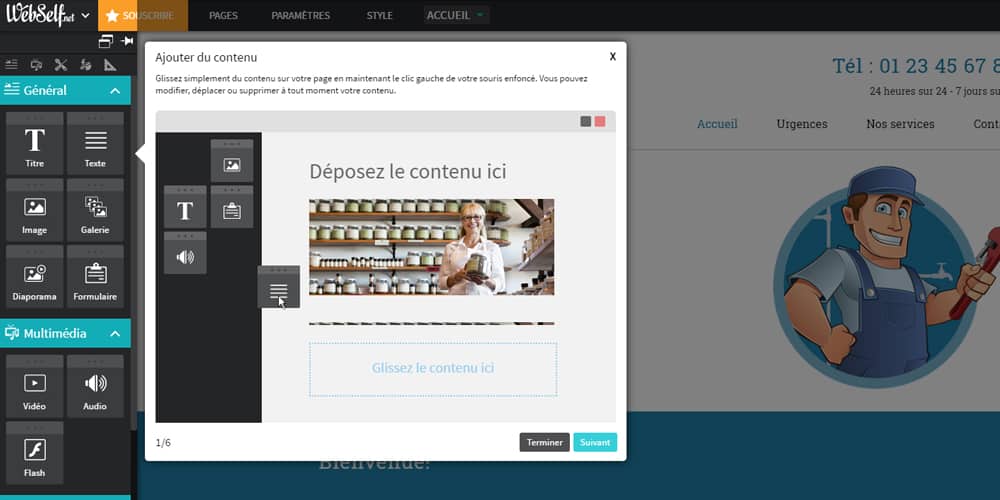Click the tutorial form clipboard block
This screenshot has width=1000, height=500.
coord(232,207)
